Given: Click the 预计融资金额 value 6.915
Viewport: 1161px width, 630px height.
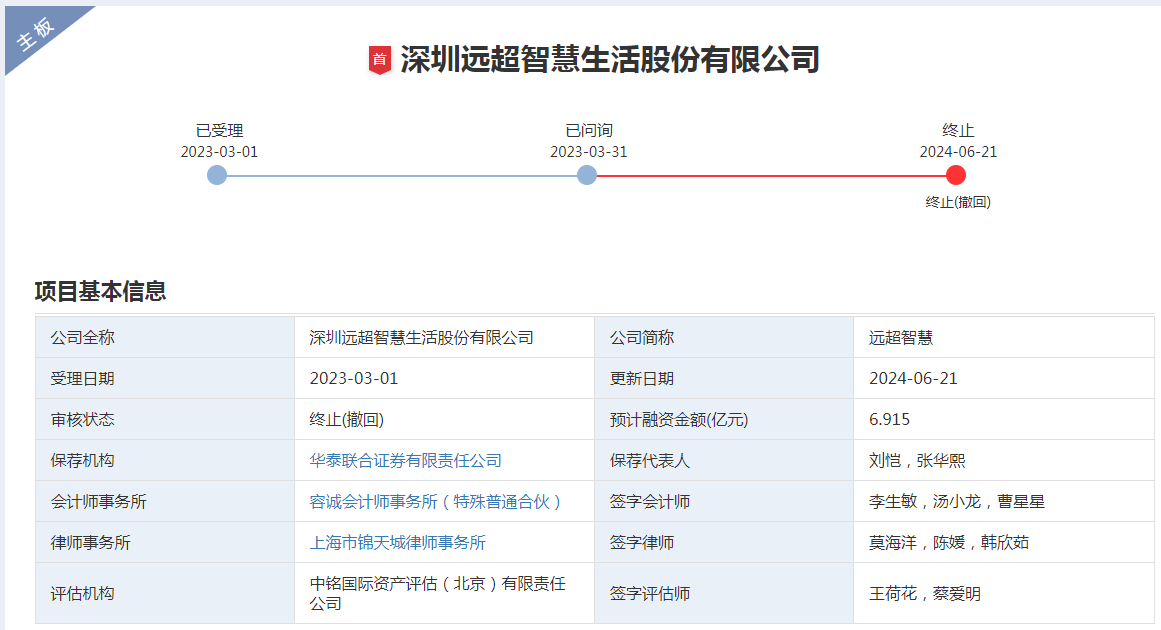Looking at the screenshot, I should [x=890, y=419].
